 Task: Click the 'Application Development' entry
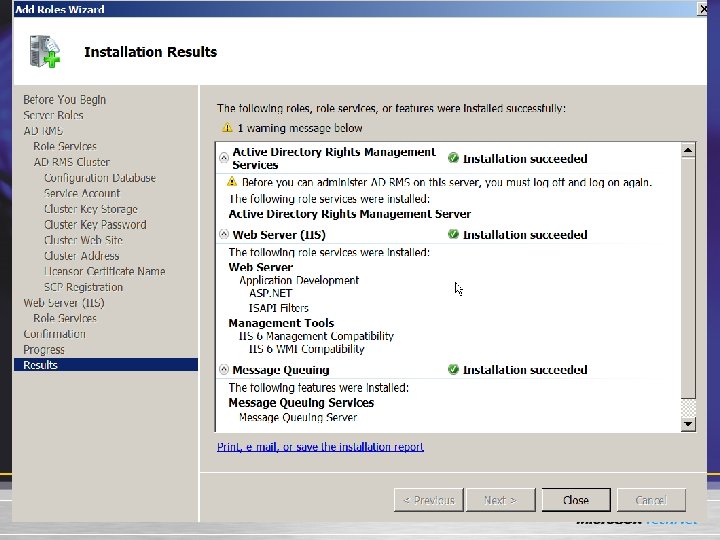(299, 280)
